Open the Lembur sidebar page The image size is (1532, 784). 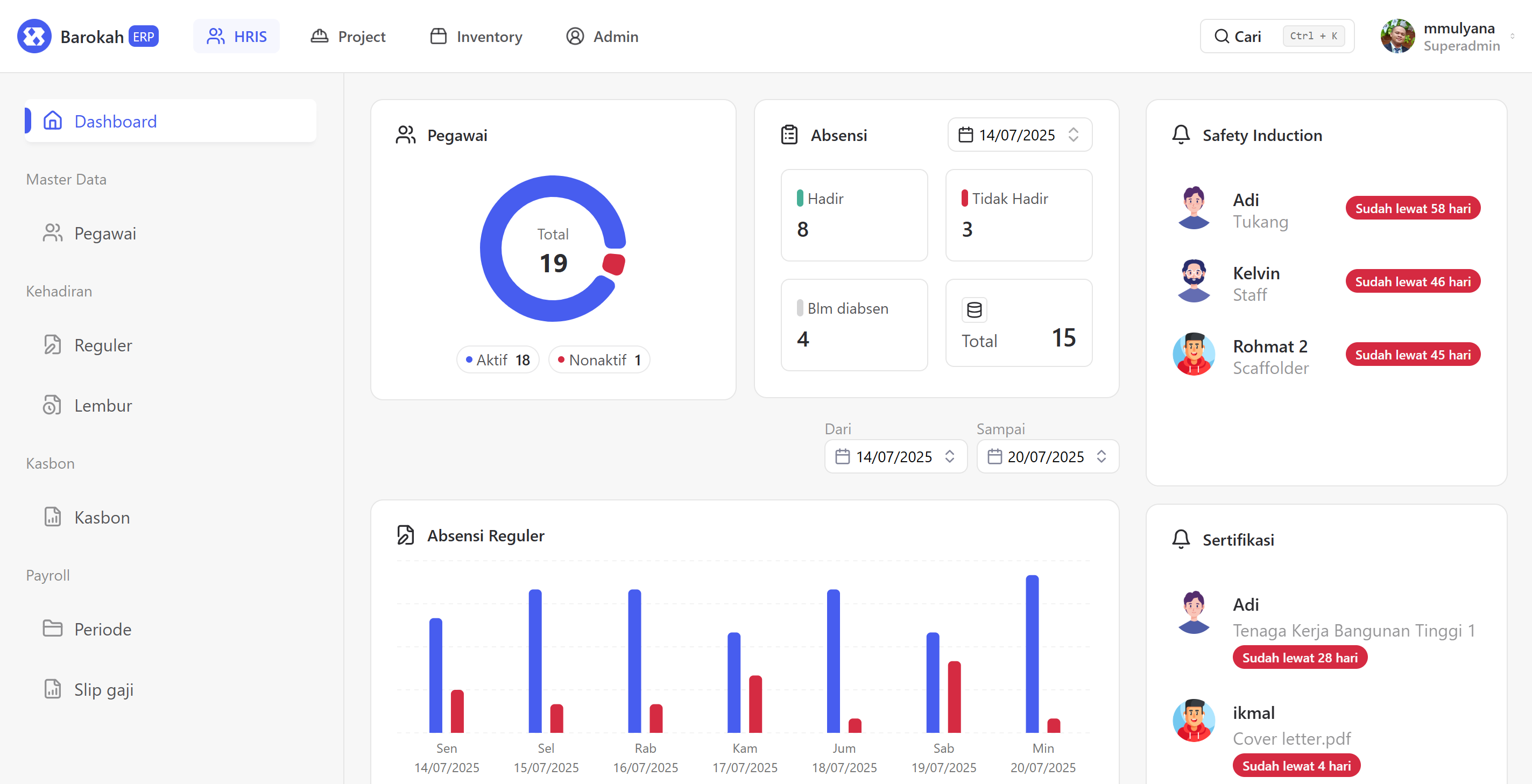pyautogui.click(x=103, y=406)
